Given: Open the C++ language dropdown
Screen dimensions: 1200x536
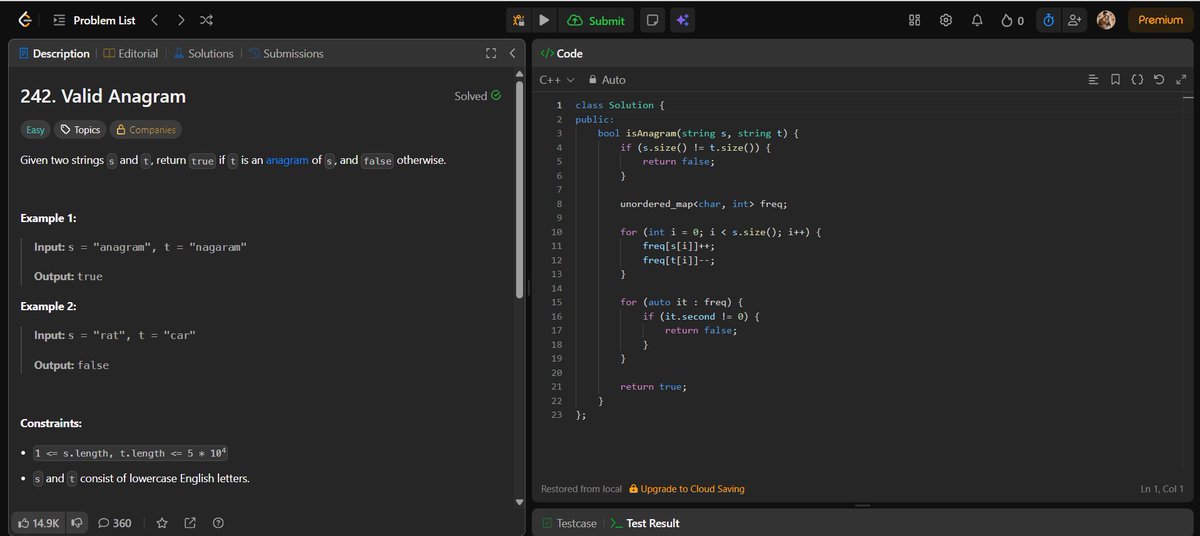Looking at the screenshot, I should coord(557,79).
